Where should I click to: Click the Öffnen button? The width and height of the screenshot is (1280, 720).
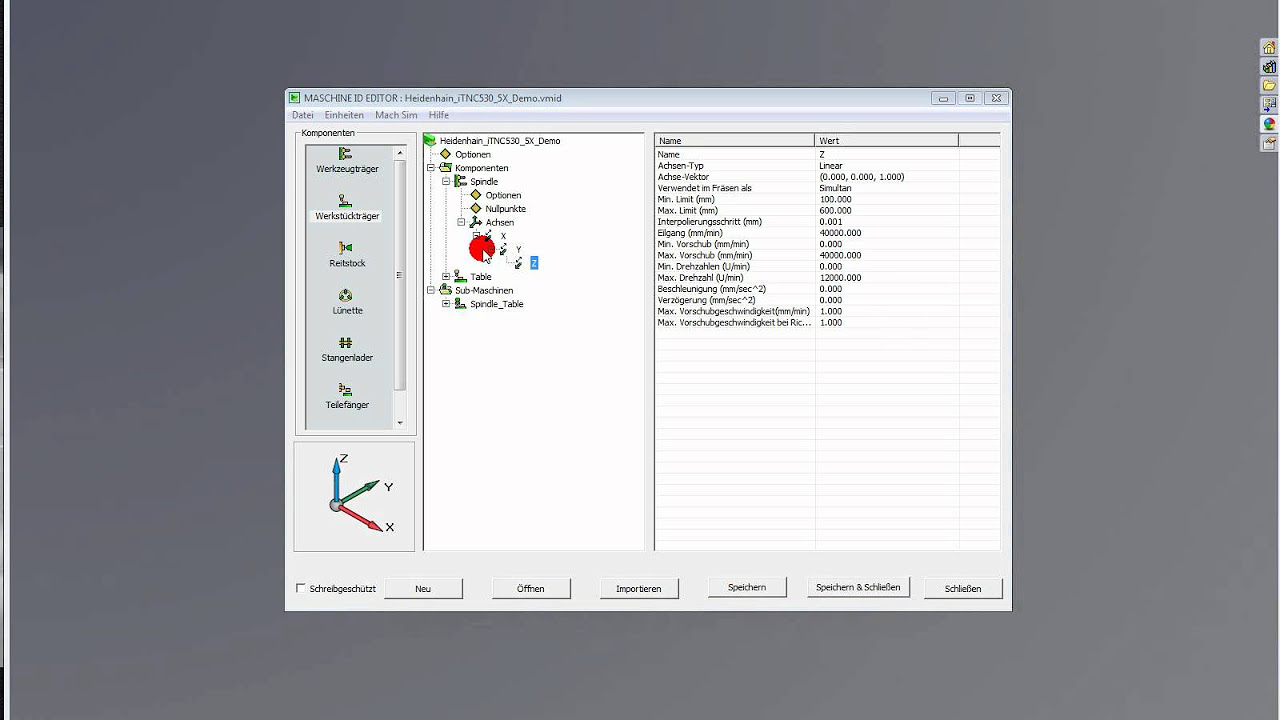pos(531,589)
